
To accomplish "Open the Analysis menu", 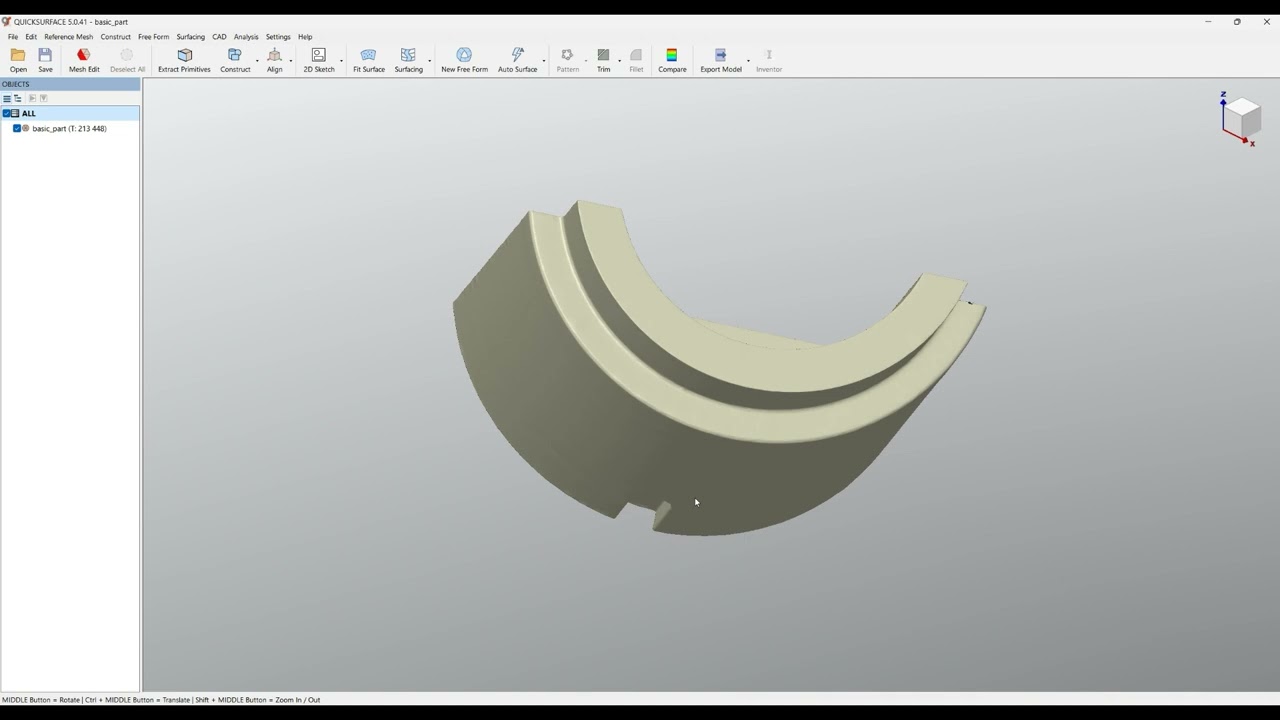I will click(x=246, y=37).
